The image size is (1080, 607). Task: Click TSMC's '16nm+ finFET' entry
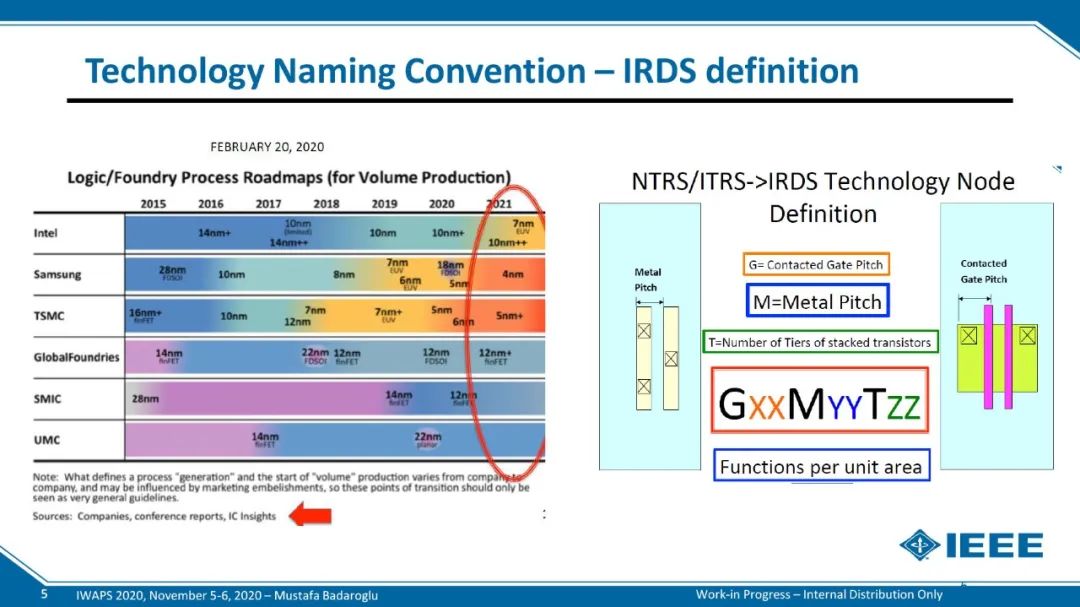145,316
